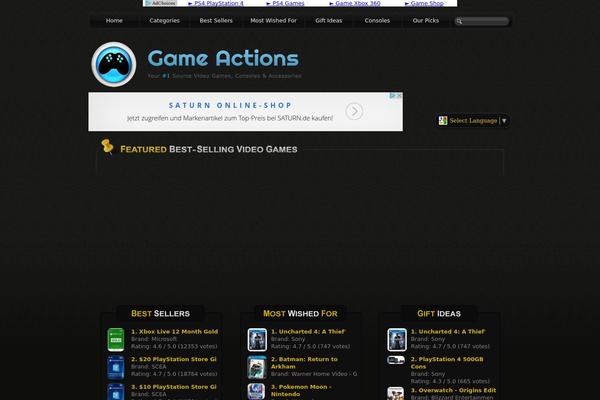Image resolution: width=600 pixels, height=400 pixels.
Task: Click the search magnifier icon
Action: click(x=459, y=21)
